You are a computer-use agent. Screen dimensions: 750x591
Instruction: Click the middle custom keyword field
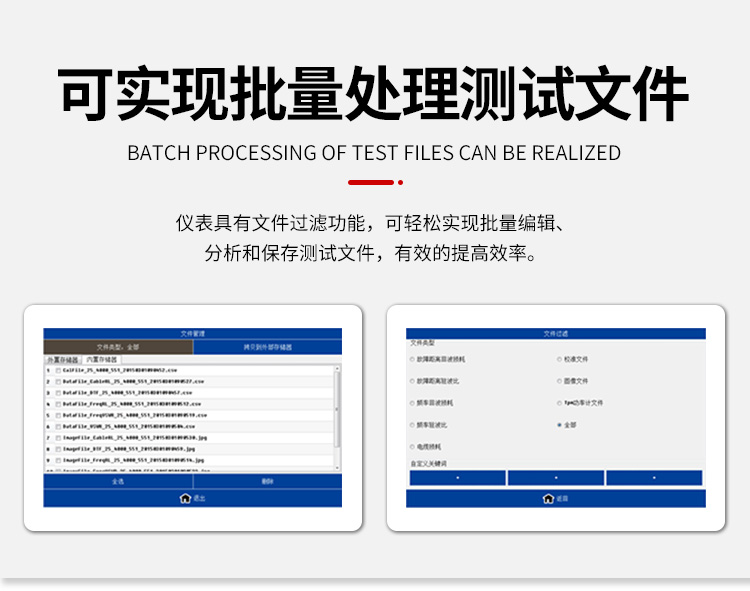555,478
